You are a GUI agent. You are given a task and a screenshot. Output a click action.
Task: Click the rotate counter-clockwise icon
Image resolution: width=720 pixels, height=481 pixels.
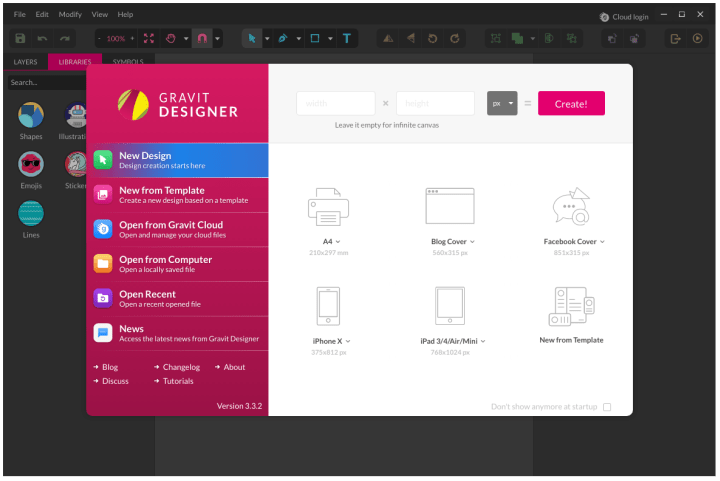[x=433, y=39]
